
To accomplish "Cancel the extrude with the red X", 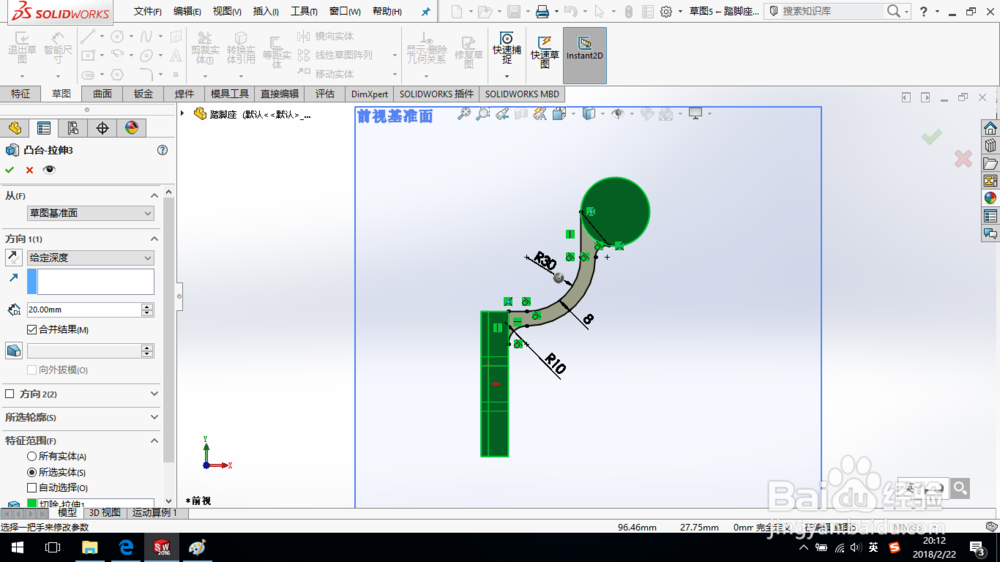I will (29, 170).
